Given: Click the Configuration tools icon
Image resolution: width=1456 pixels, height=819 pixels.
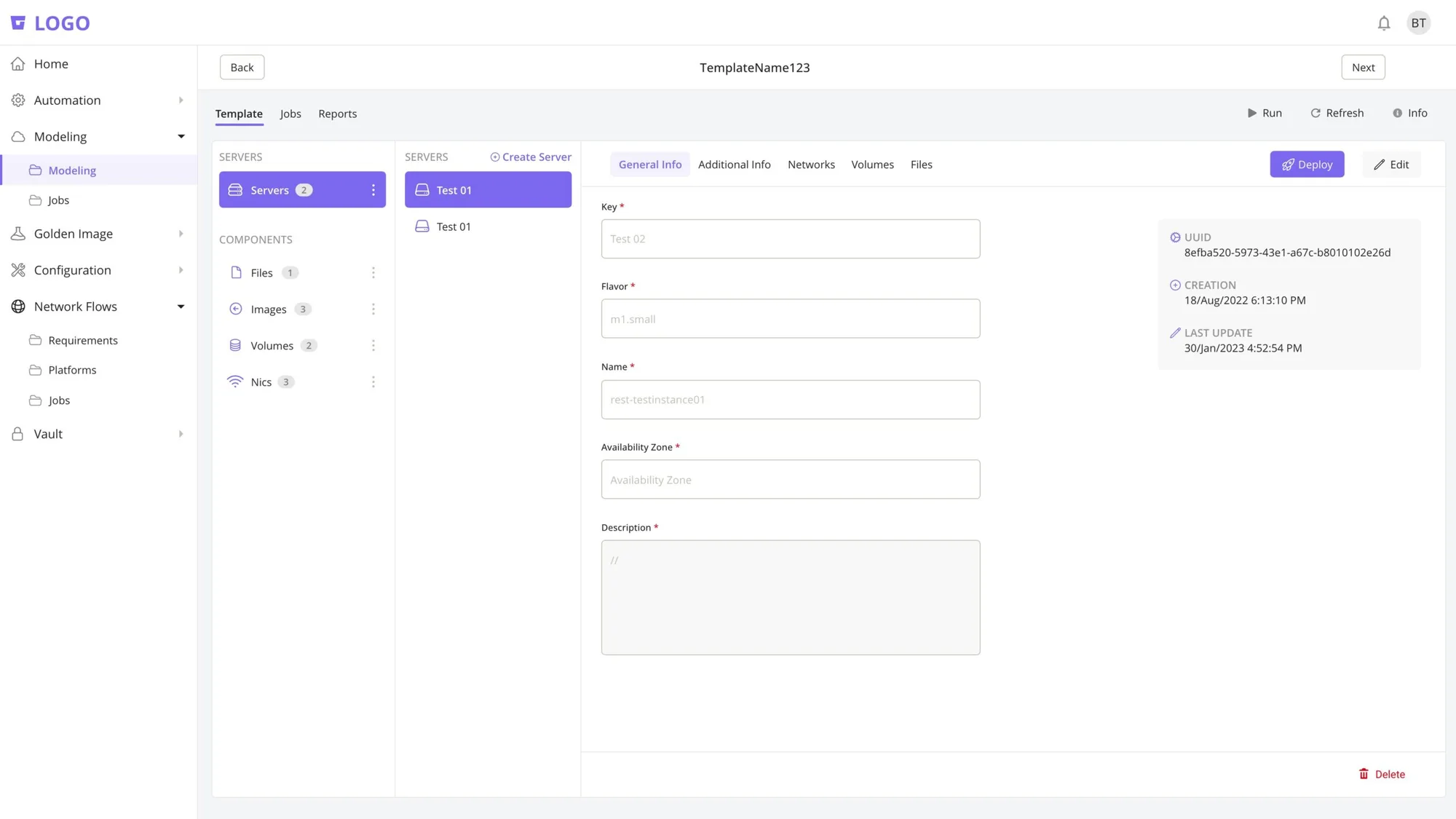Looking at the screenshot, I should (x=18, y=270).
